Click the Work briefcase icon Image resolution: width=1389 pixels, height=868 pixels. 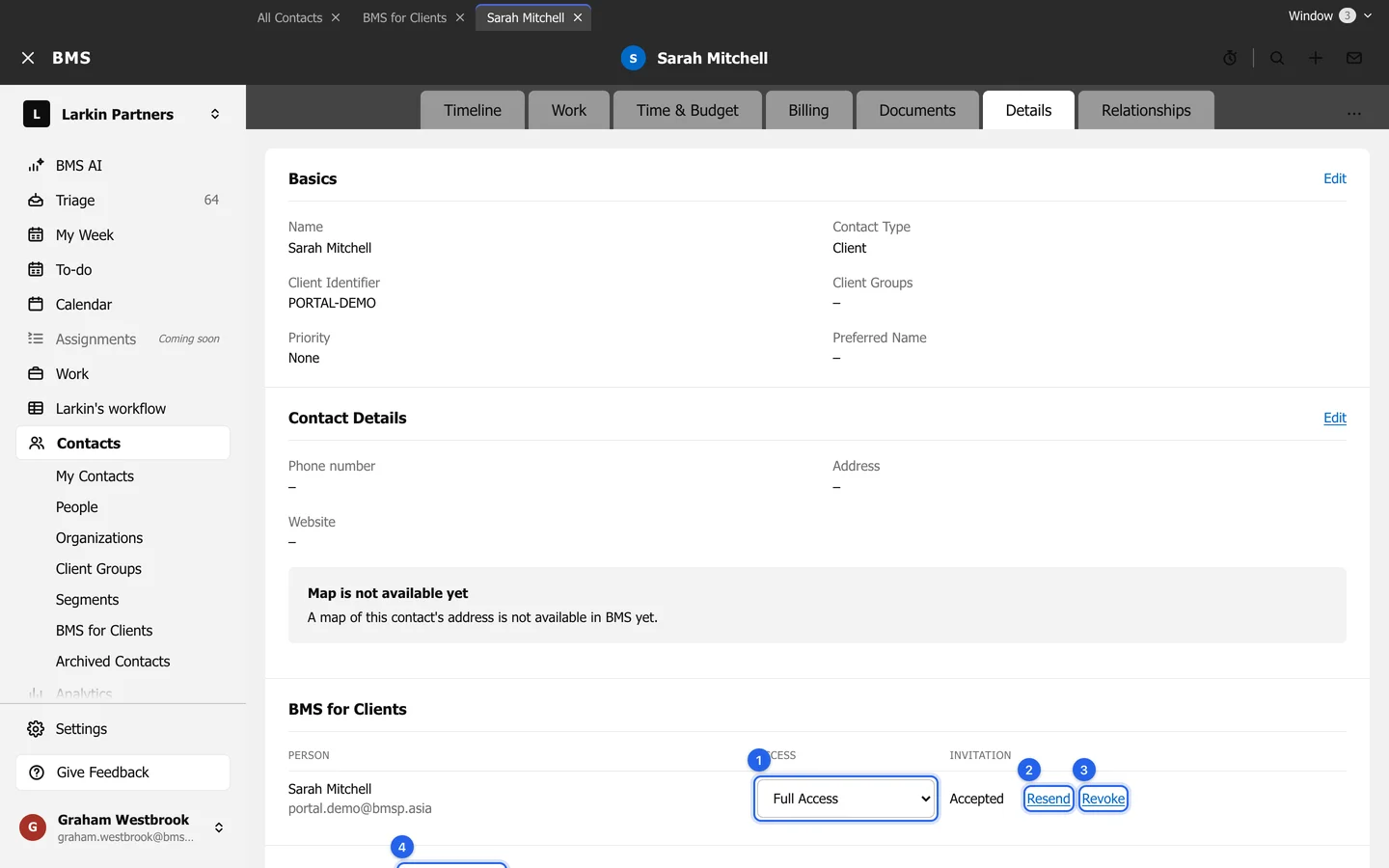pyautogui.click(x=36, y=373)
